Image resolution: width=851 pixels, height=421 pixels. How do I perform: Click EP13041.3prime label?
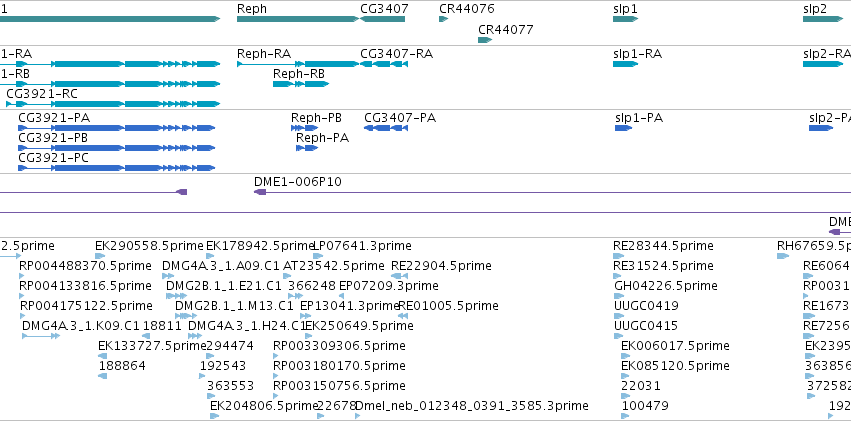pos(350,305)
